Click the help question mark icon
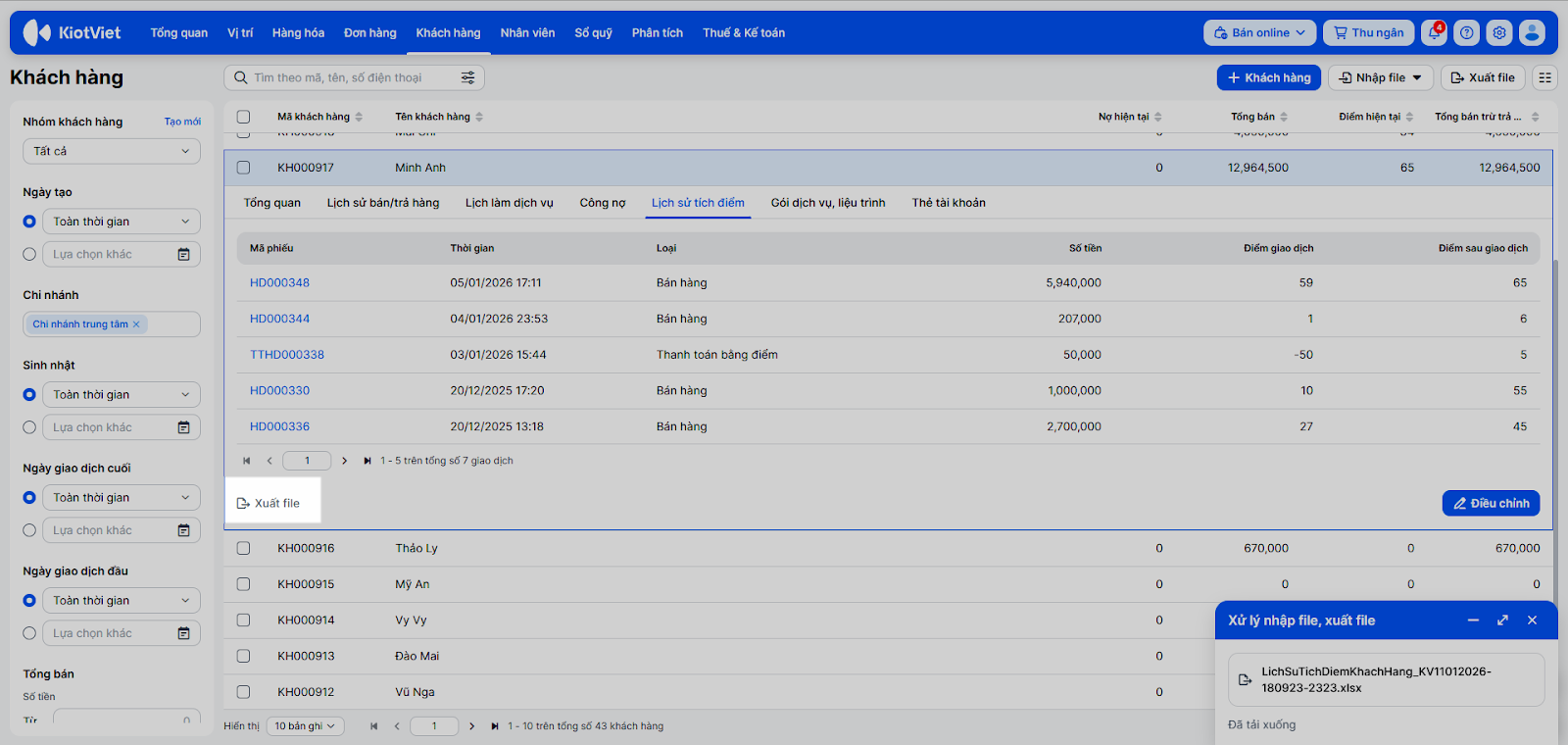This screenshot has height=745, width=1568. 1466,32
